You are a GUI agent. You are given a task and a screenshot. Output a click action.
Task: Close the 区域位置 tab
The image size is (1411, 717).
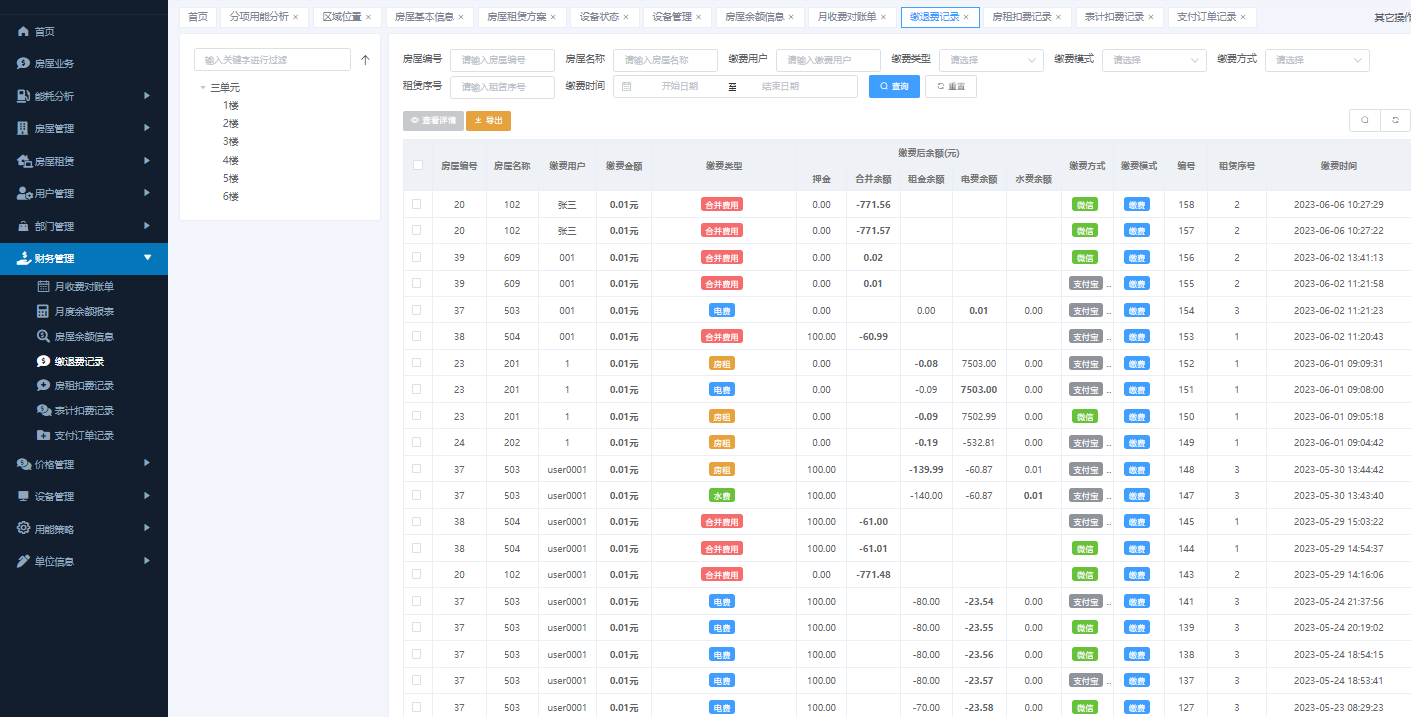tap(368, 17)
